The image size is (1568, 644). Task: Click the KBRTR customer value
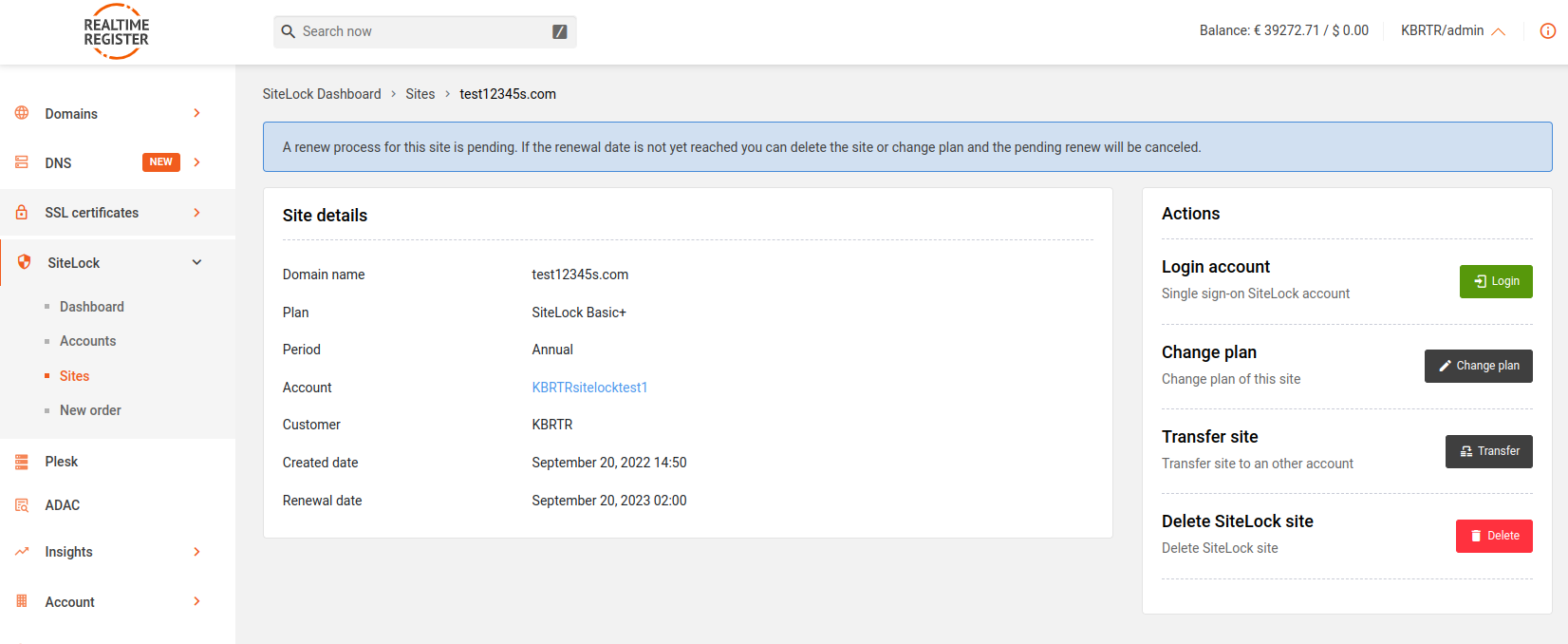pos(552,425)
